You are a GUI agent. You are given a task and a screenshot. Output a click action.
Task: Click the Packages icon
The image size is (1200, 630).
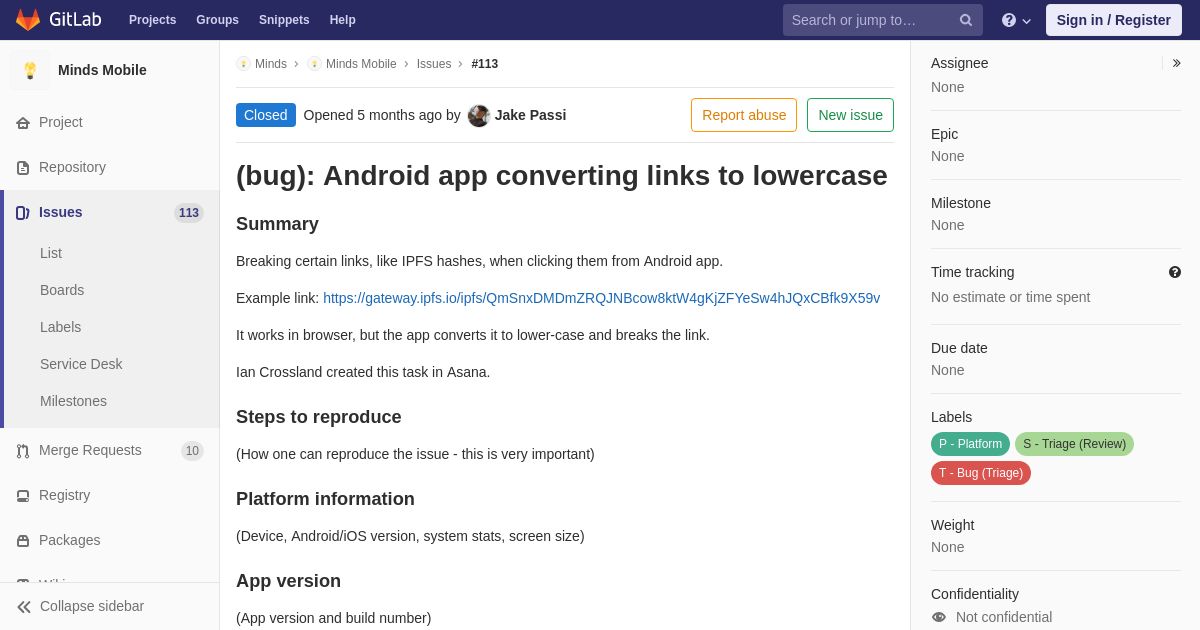coord(23,541)
